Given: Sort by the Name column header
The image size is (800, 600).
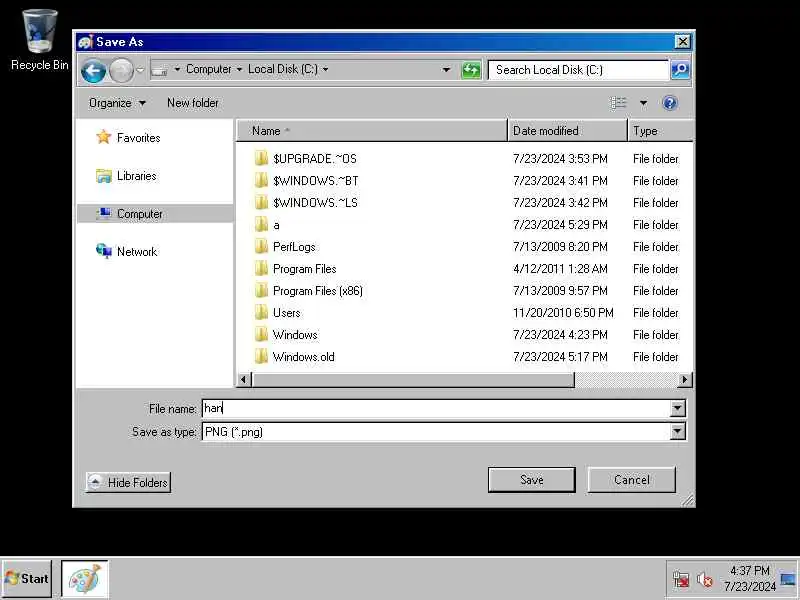Looking at the screenshot, I should point(371,131).
